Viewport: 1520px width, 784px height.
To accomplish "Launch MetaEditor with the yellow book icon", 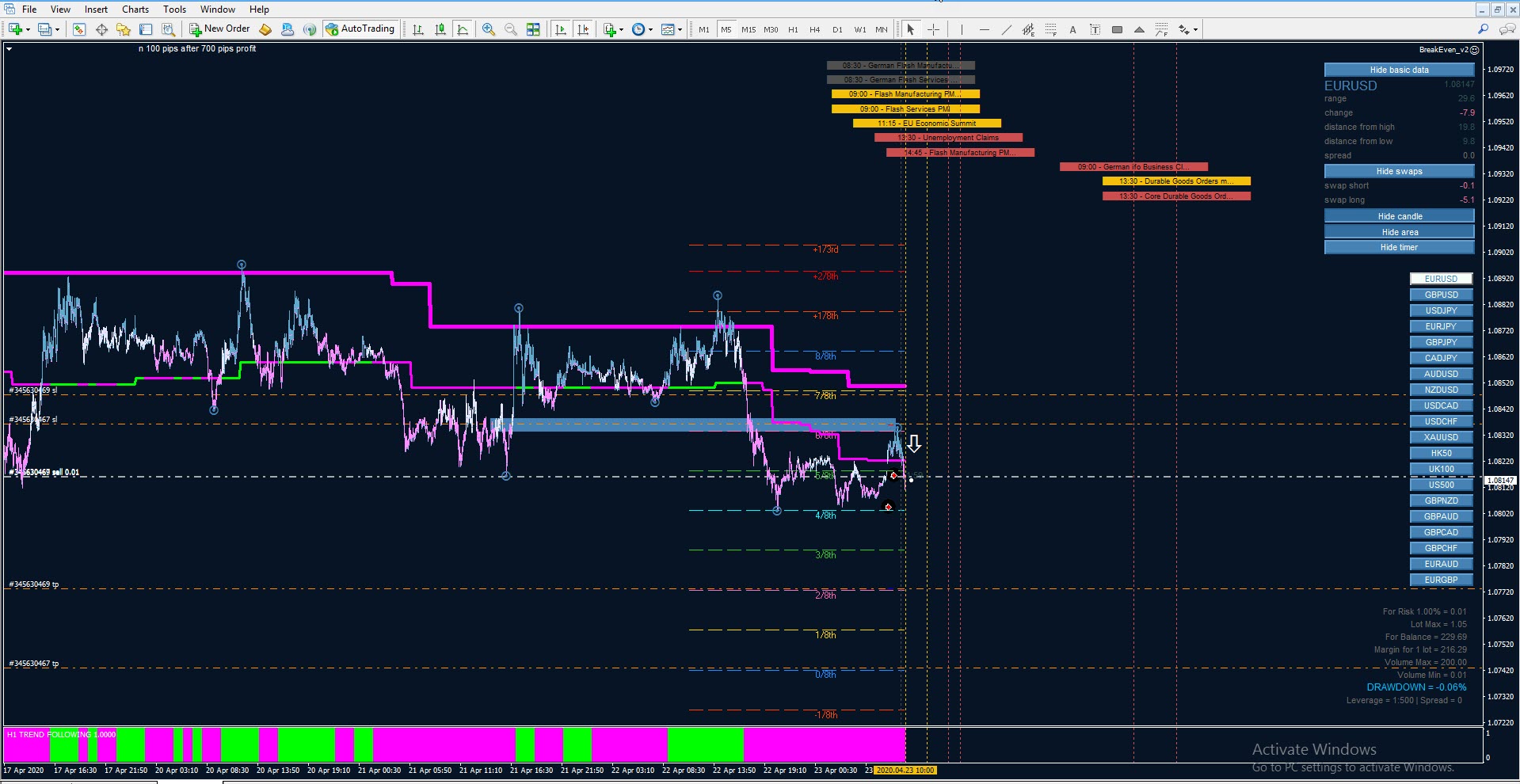I will tap(265, 29).
